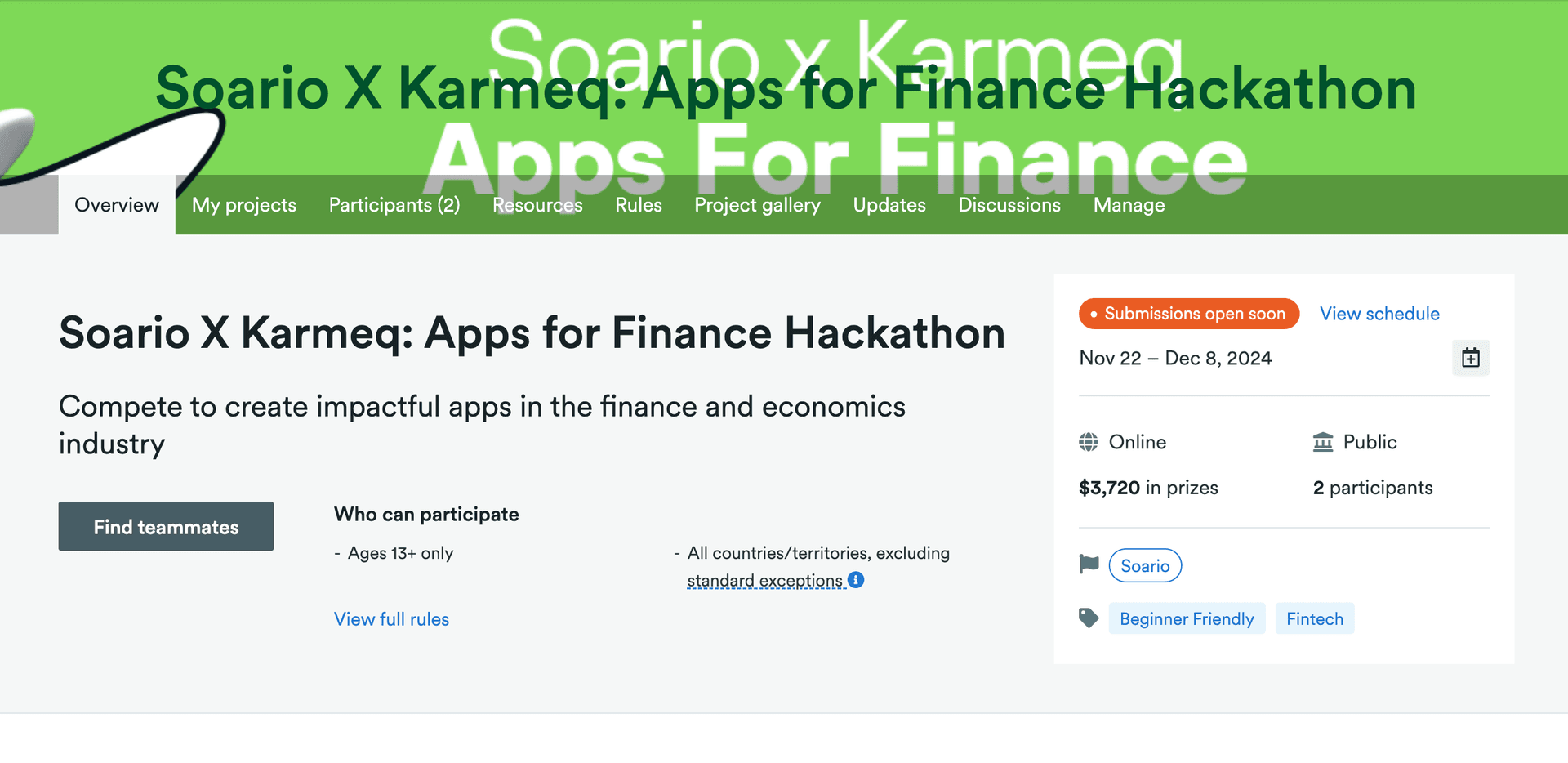The width and height of the screenshot is (1568, 763).
Task: Click the bank building icon near Public
Action: (x=1323, y=442)
